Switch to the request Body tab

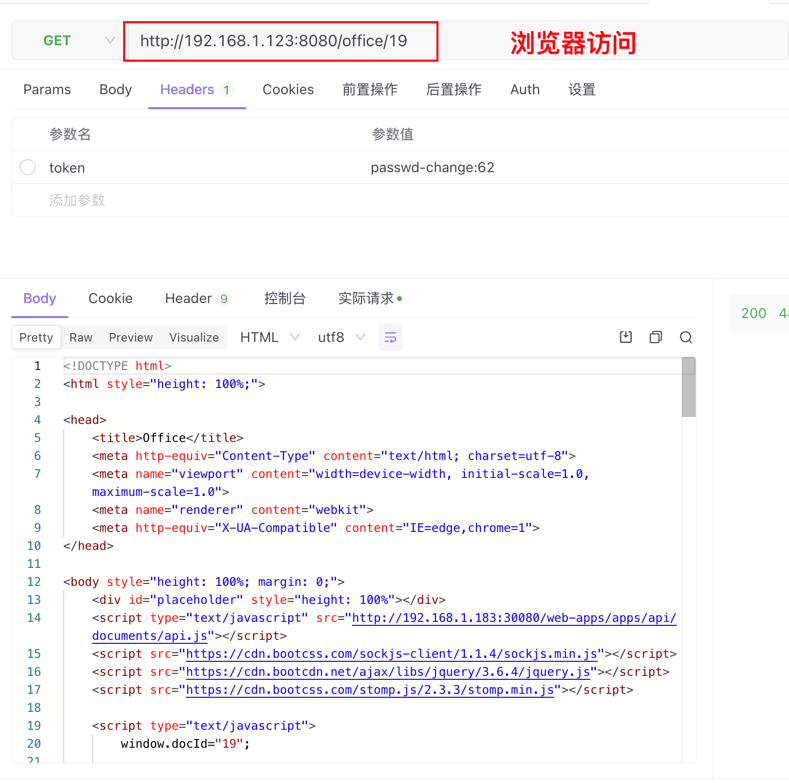pyautogui.click(x=115, y=90)
